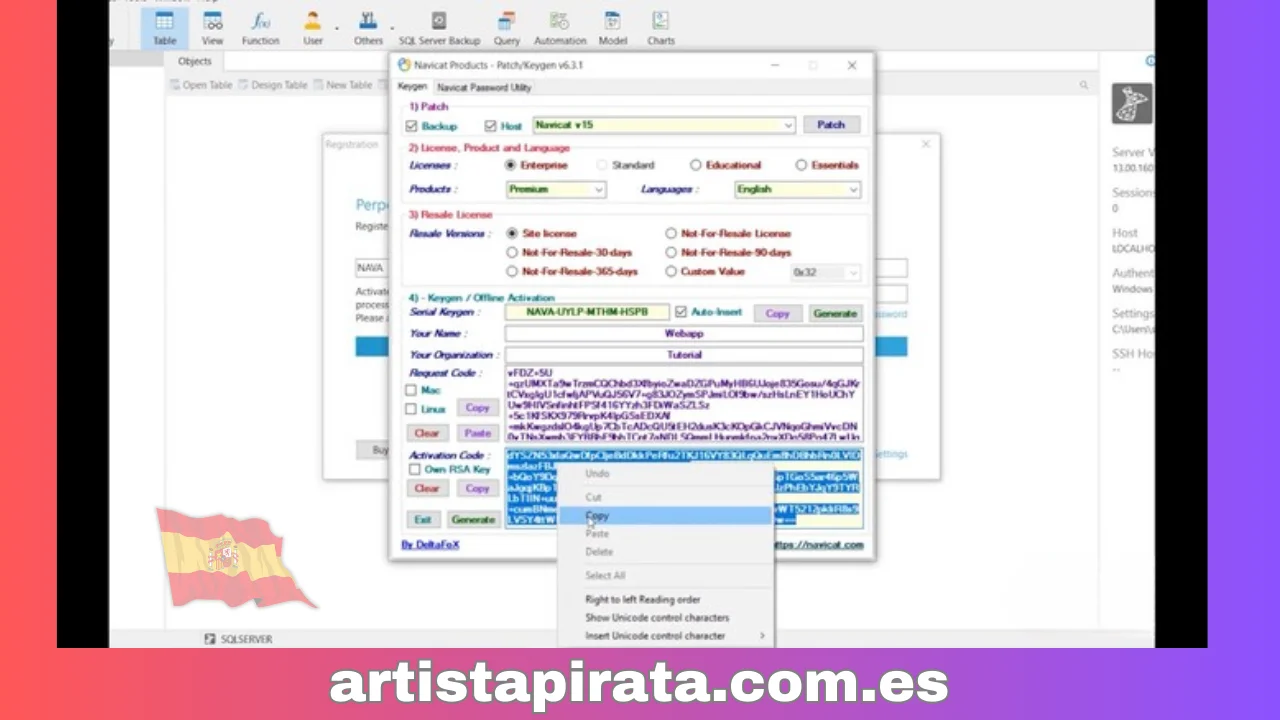Open the By DeltaFoX link
This screenshot has height=720, width=1280.
click(x=430, y=545)
